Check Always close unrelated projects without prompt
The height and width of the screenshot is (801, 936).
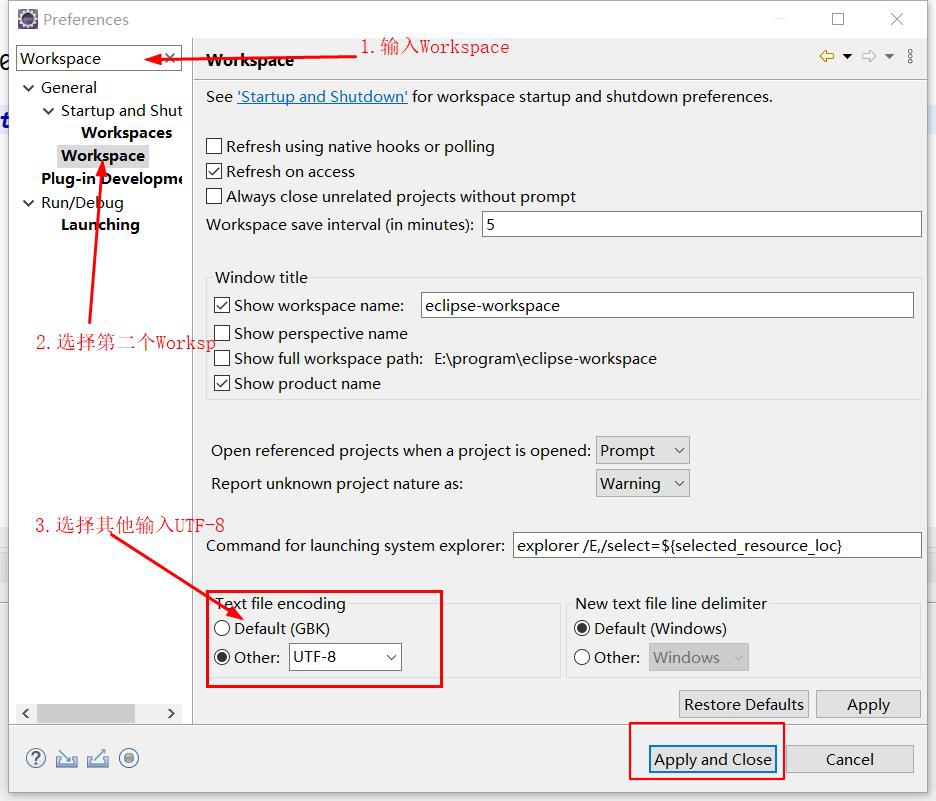pos(214,196)
